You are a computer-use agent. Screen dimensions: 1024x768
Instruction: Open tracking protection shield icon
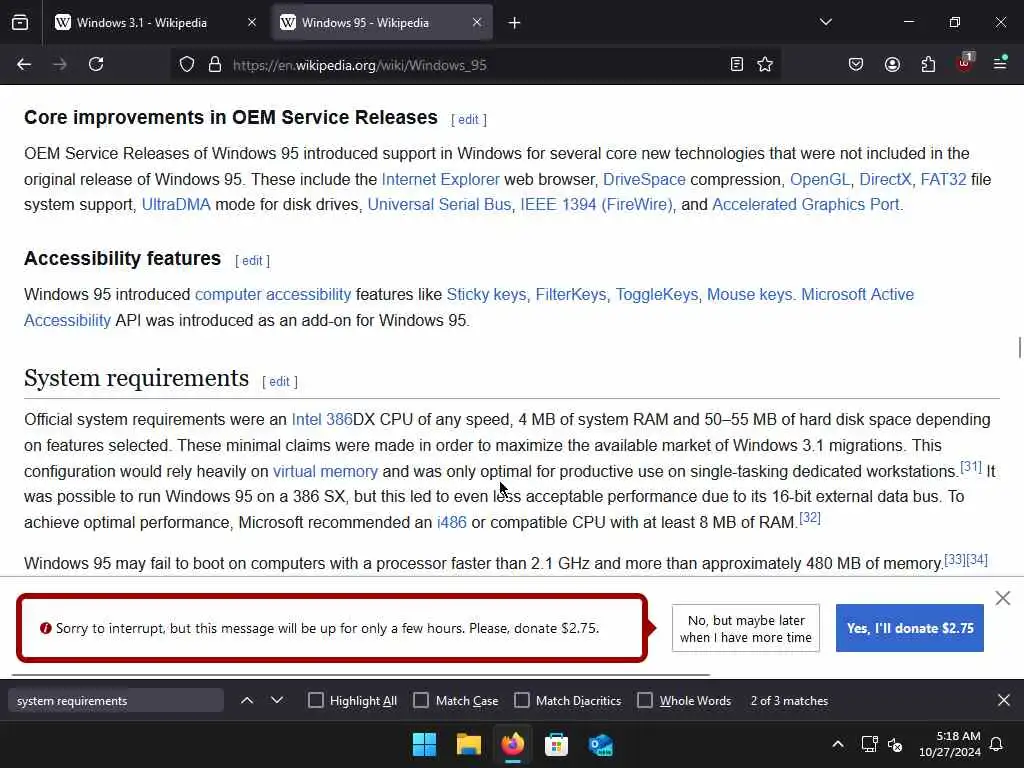click(187, 65)
